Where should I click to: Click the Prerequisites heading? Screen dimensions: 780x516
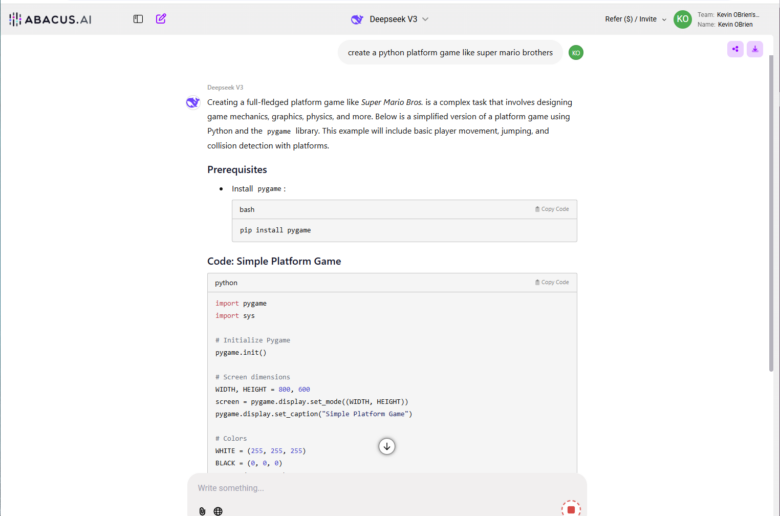coord(237,170)
